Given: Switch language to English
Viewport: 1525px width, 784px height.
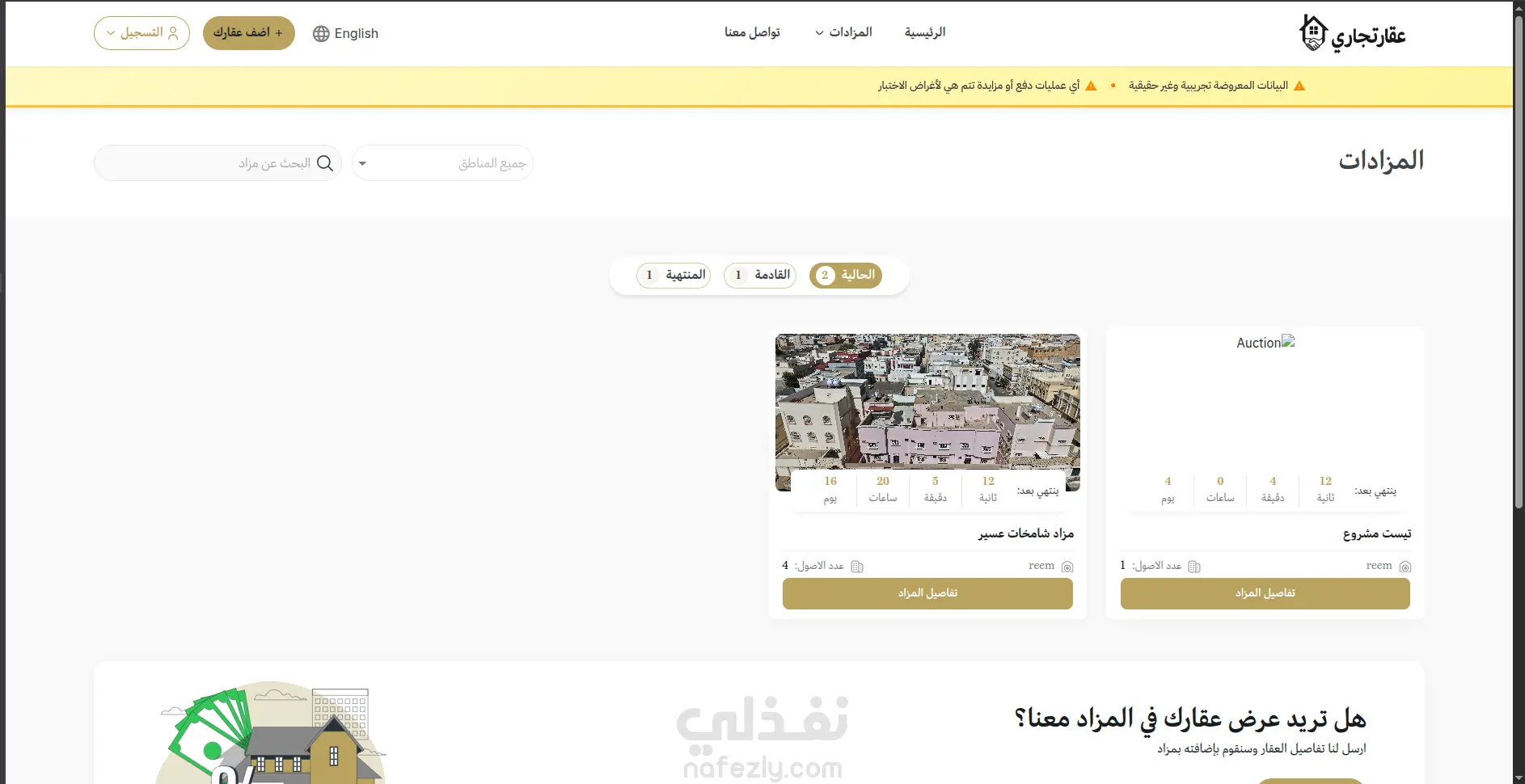Looking at the screenshot, I should coord(345,34).
